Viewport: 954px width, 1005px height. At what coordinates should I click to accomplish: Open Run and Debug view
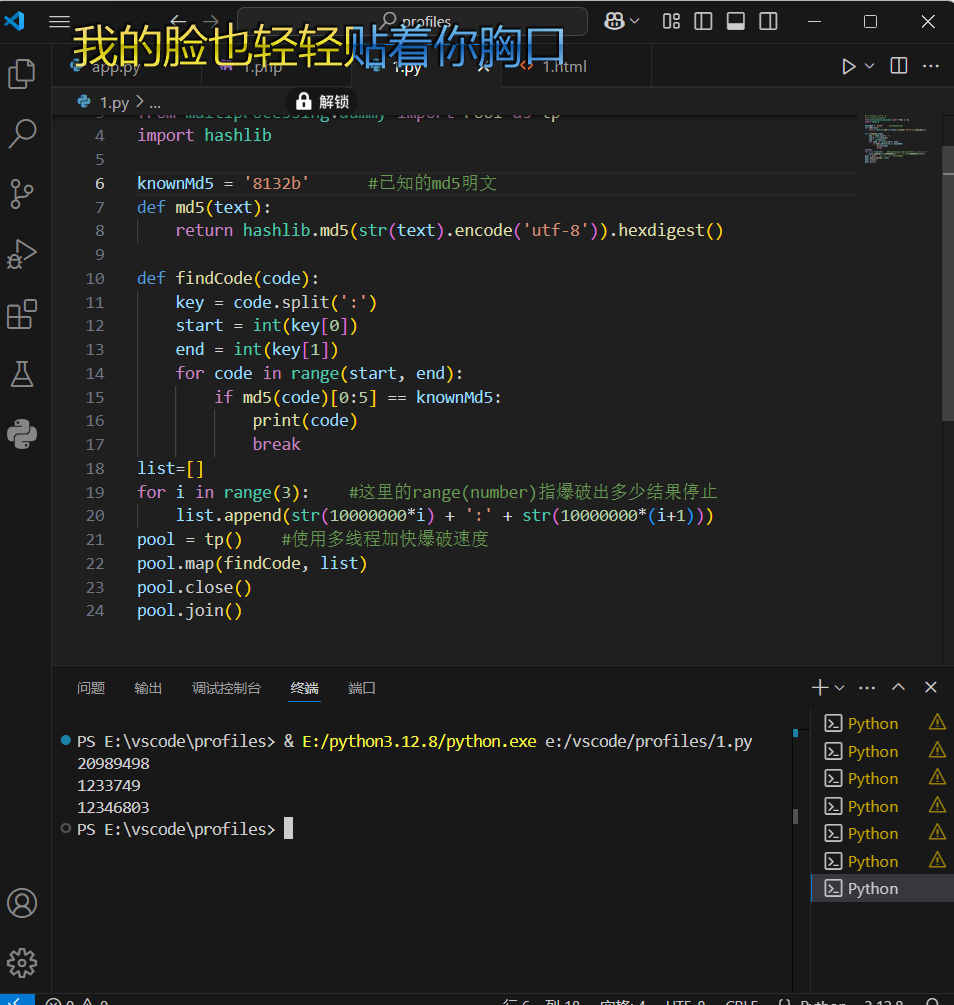point(22,254)
